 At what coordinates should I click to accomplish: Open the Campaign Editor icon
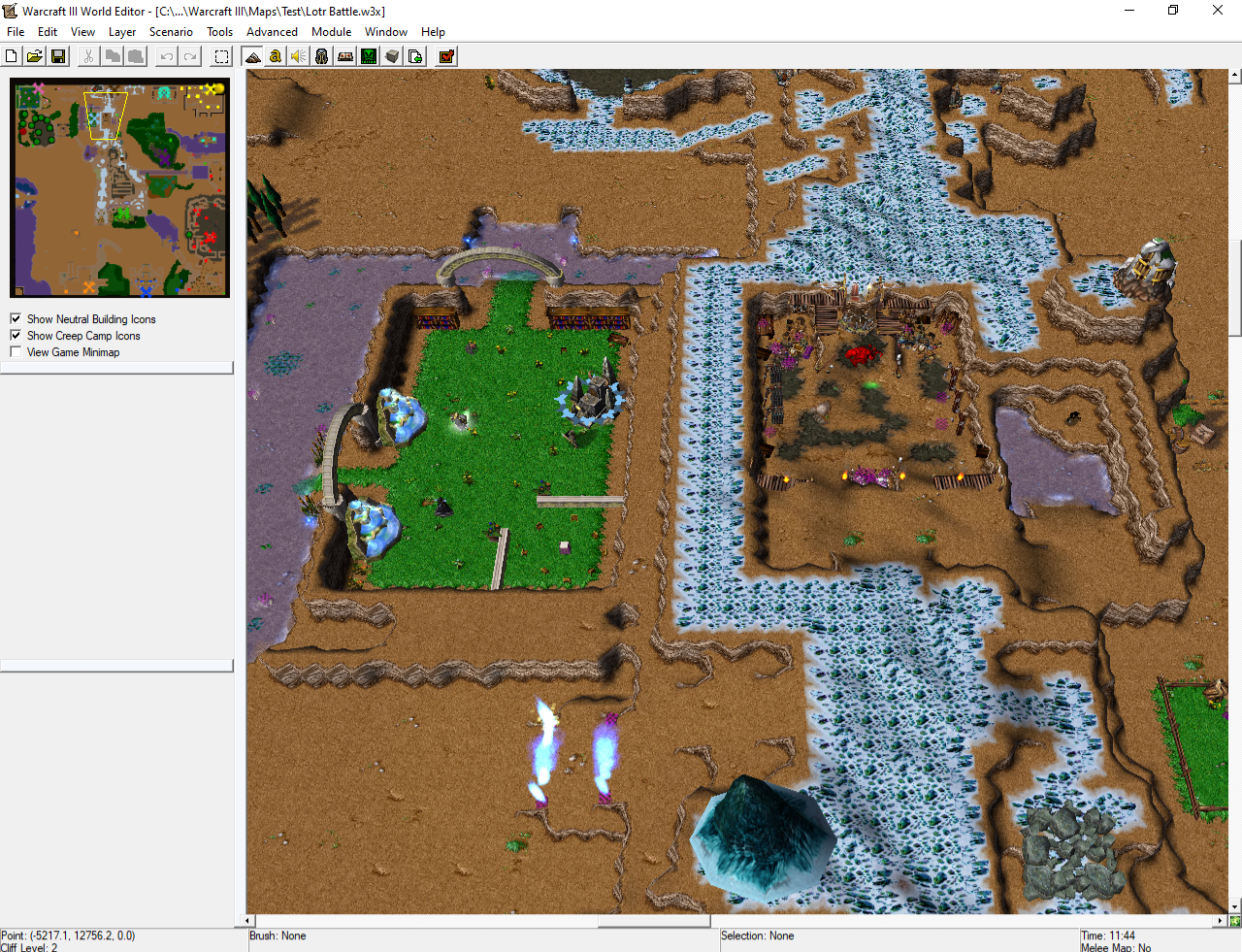[x=345, y=56]
